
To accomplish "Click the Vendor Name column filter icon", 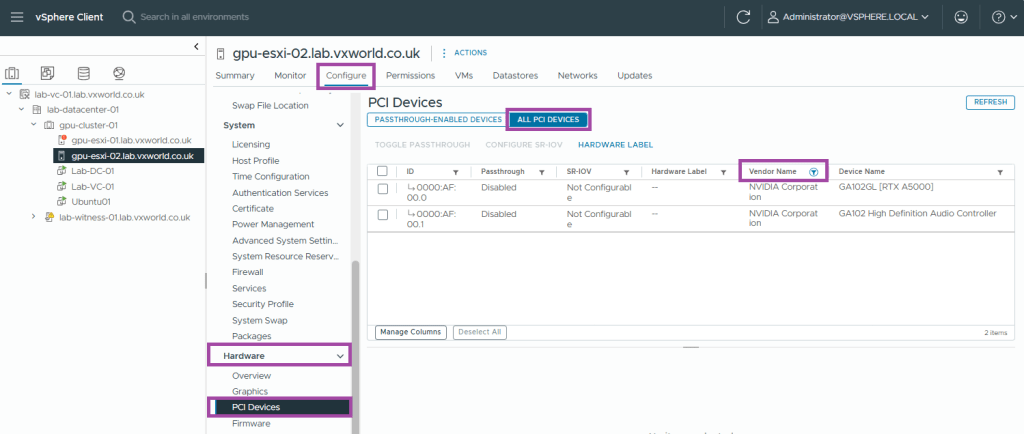I will click(813, 172).
